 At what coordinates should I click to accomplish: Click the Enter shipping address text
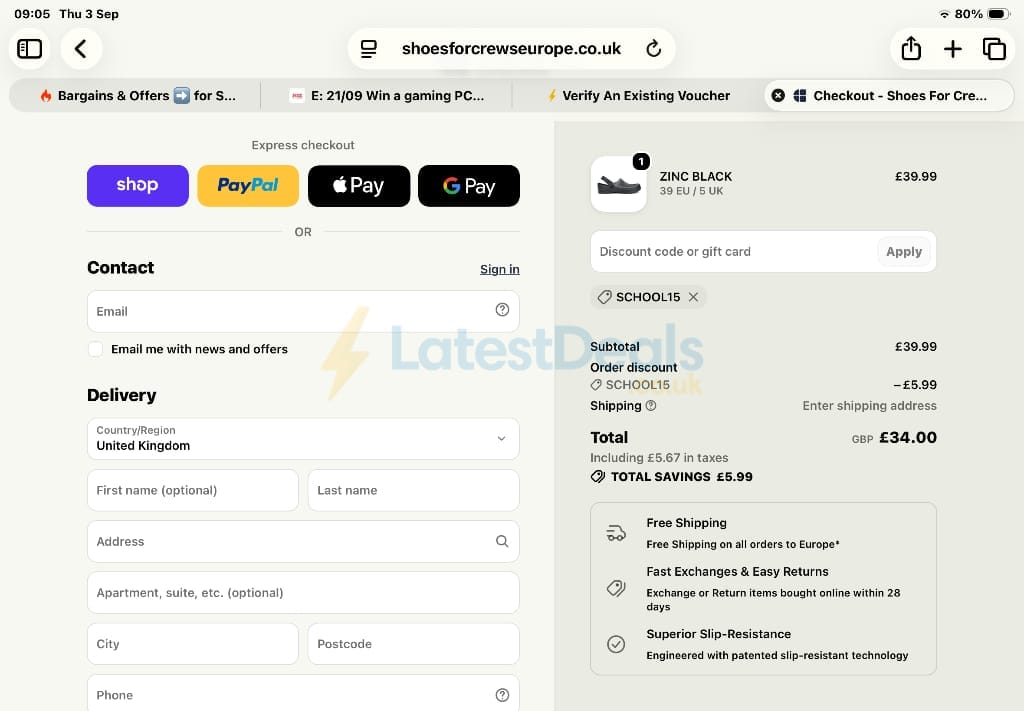869,405
